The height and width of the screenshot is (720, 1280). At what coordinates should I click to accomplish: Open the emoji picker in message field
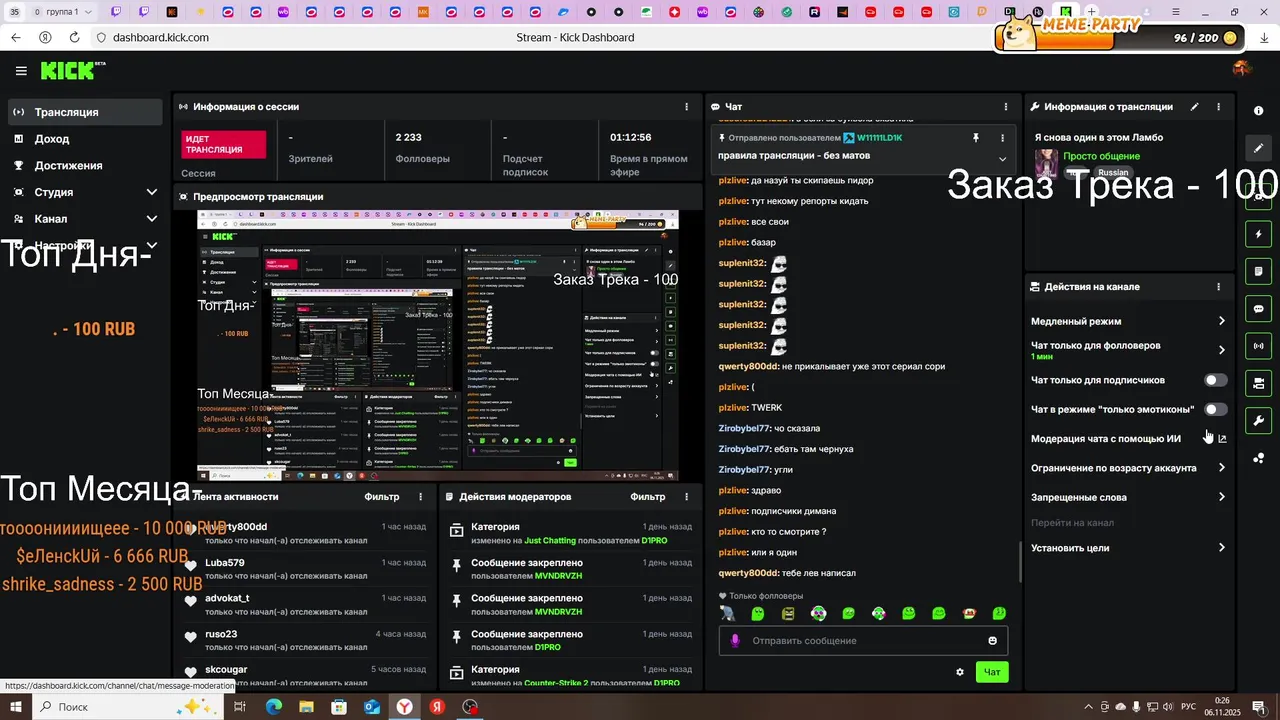tap(993, 641)
